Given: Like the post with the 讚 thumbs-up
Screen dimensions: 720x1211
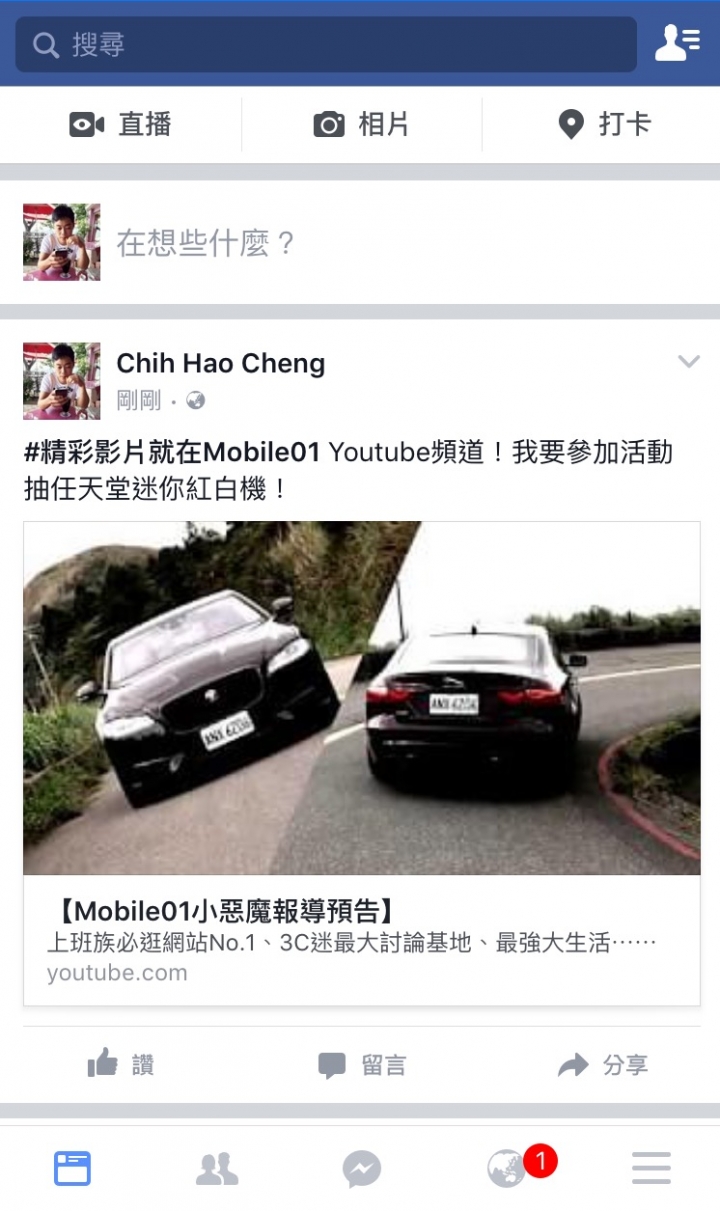Looking at the screenshot, I should (120, 1064).
